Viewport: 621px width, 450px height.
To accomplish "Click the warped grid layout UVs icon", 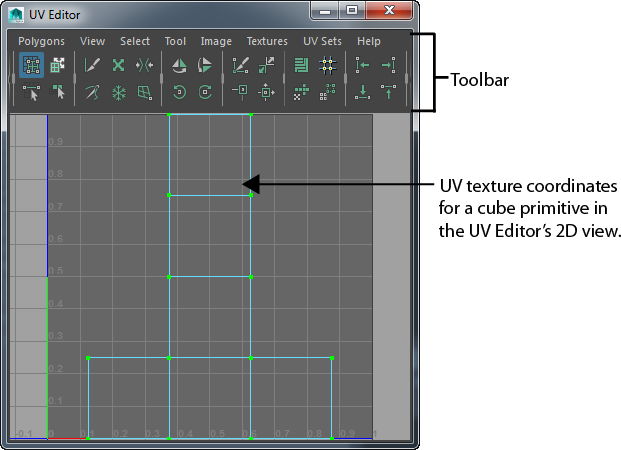I will tap(145, 93).
